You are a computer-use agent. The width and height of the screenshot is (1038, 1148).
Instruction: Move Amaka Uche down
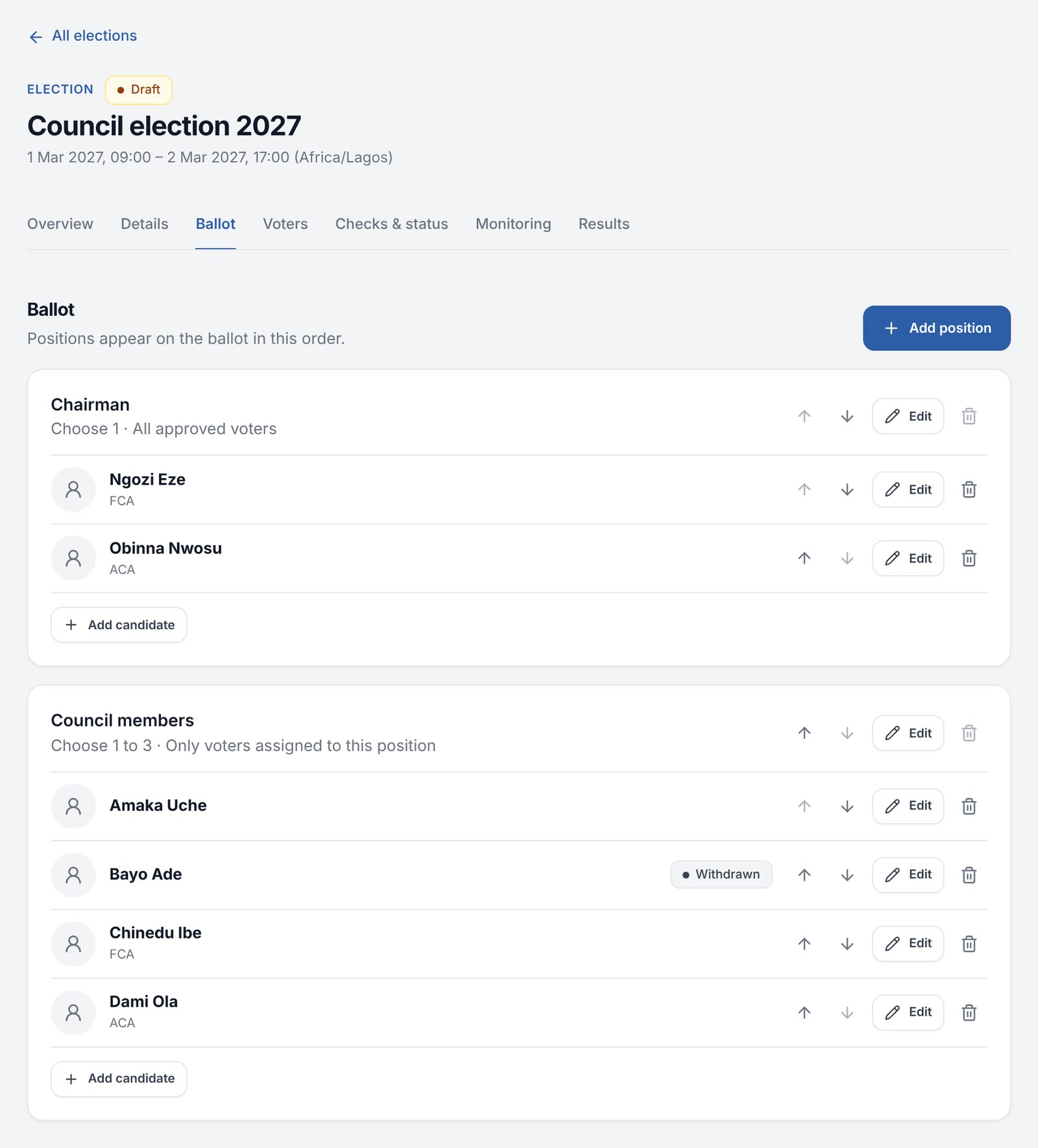coord(847,806)
